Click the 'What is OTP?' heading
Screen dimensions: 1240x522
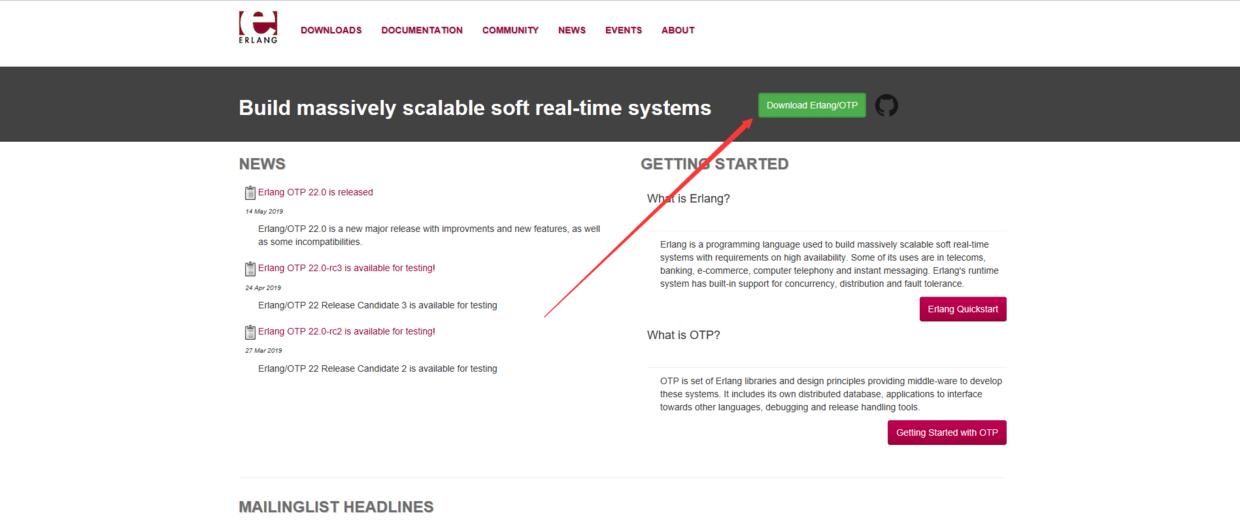(x=684, y=335)
